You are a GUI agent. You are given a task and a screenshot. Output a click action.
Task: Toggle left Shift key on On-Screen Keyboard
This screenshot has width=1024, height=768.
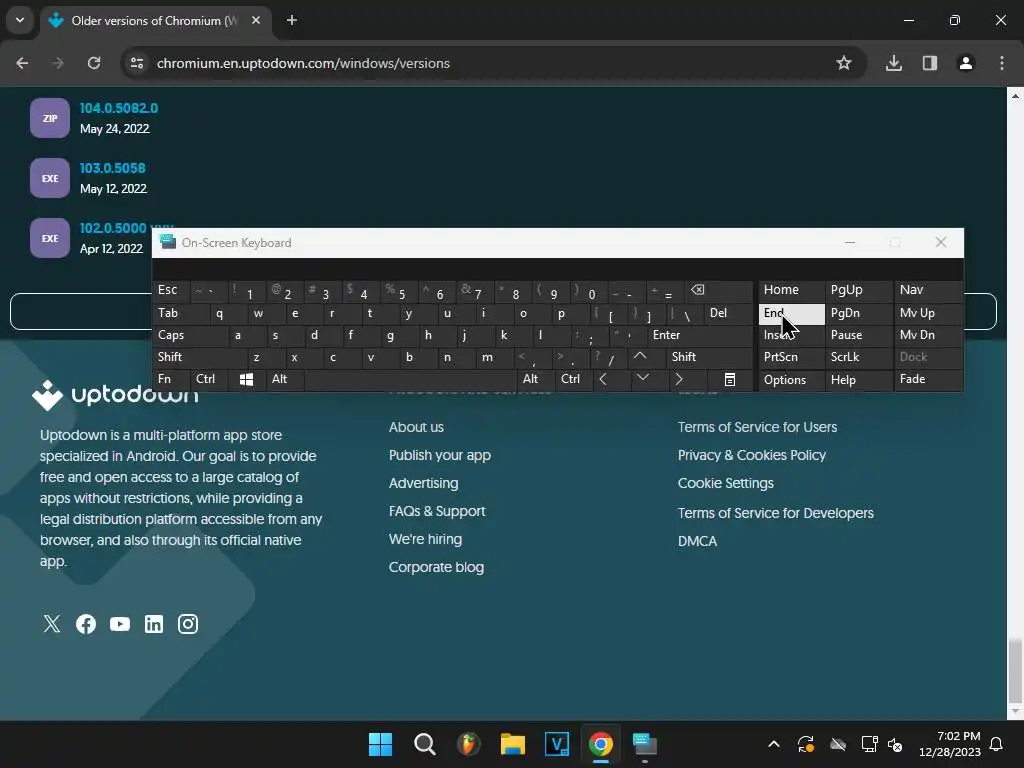[x=200, y=357]
